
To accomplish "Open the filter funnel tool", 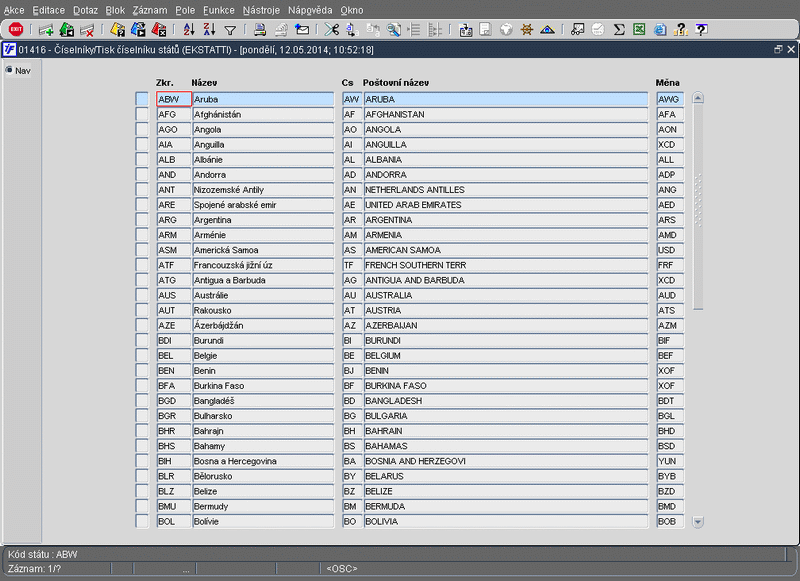I will pos(230,31).
